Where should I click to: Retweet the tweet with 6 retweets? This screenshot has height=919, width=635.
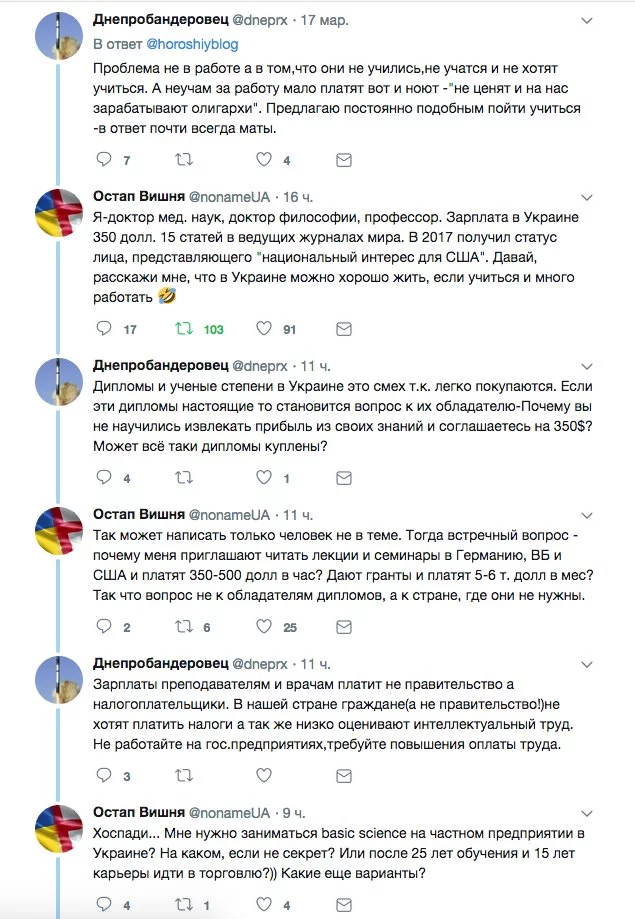coord(184,627)
